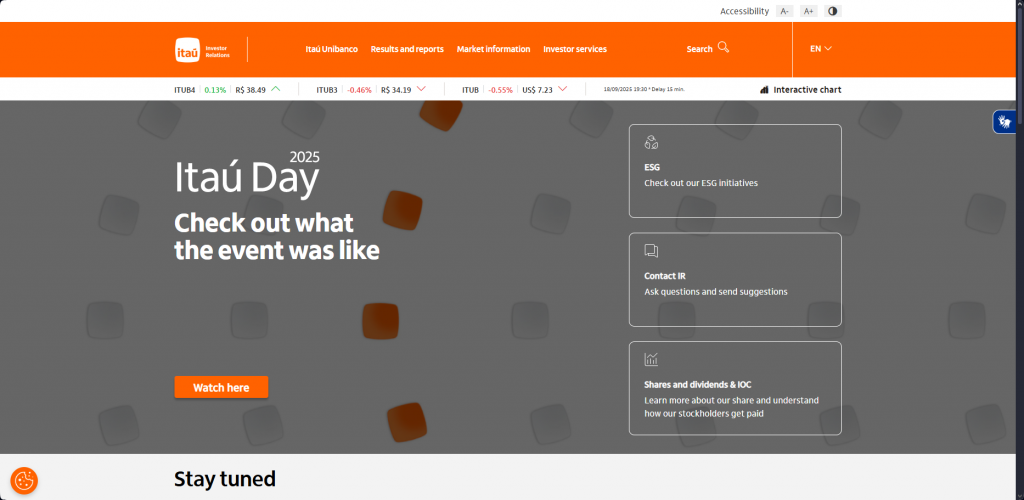Click the -0.46% change value

[359, 90]
